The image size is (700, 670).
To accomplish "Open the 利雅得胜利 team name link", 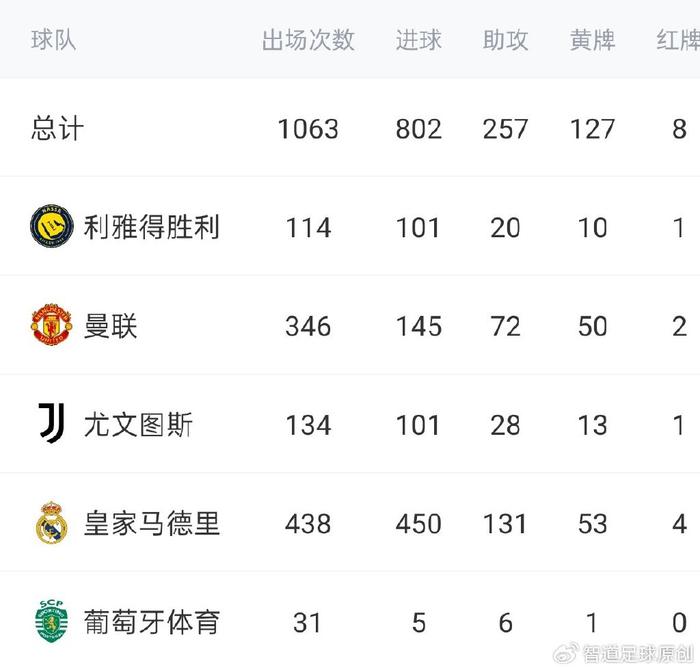I will tap(151, 227).
